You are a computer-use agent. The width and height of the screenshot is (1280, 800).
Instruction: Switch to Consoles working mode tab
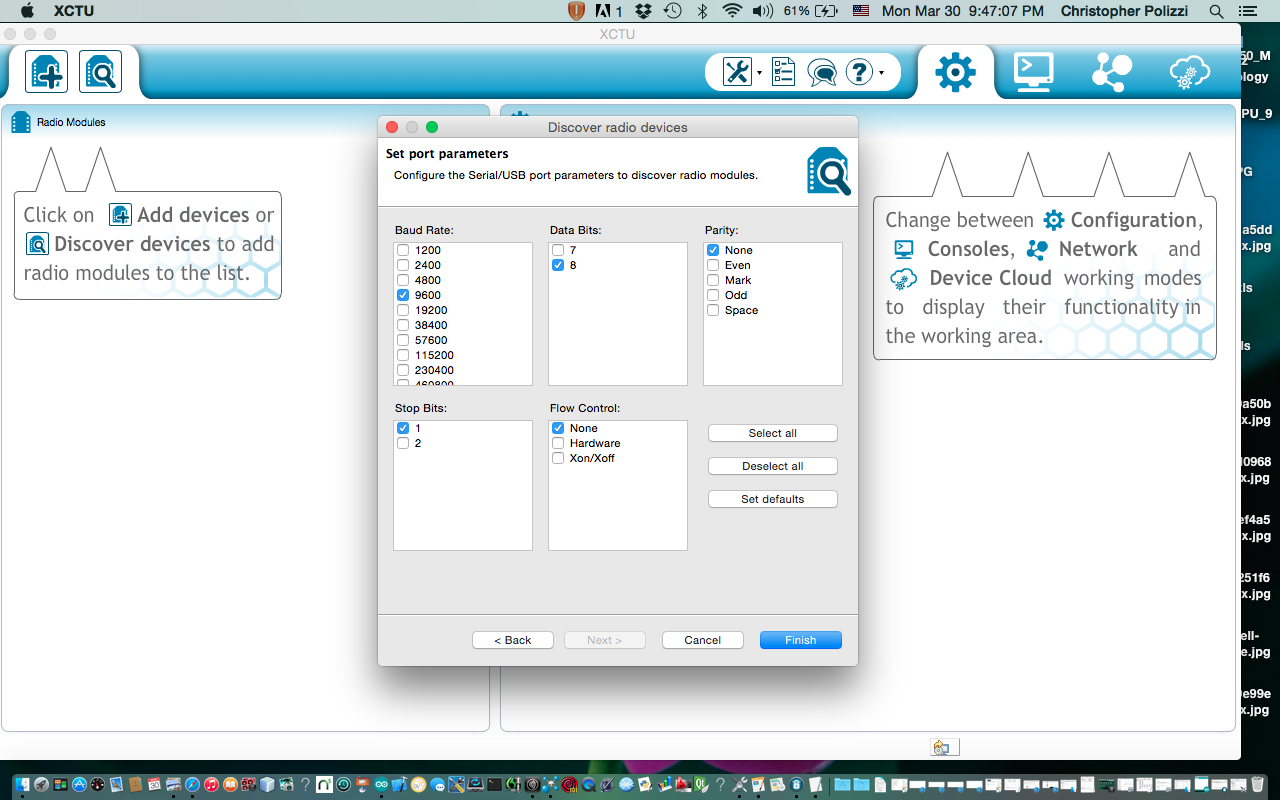1032,72
